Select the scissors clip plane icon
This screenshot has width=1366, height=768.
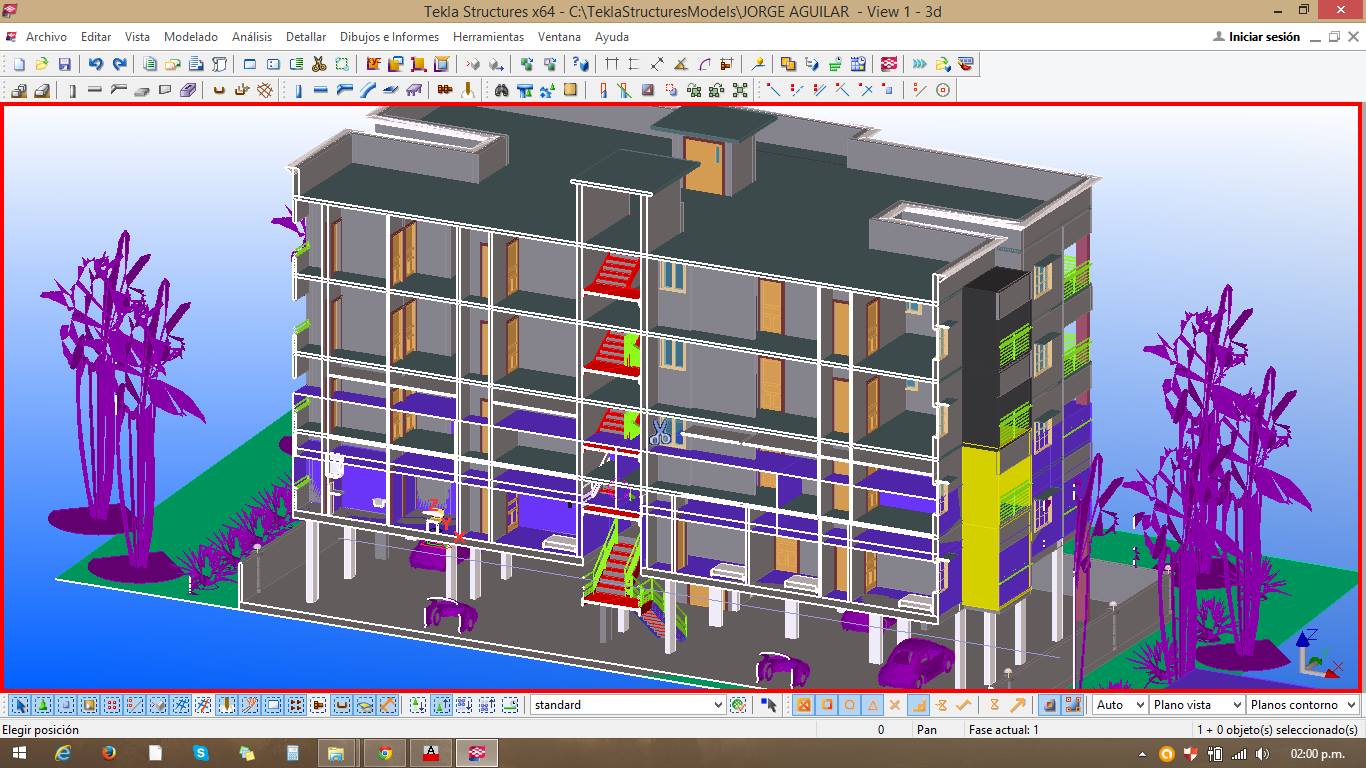[319, 64]
